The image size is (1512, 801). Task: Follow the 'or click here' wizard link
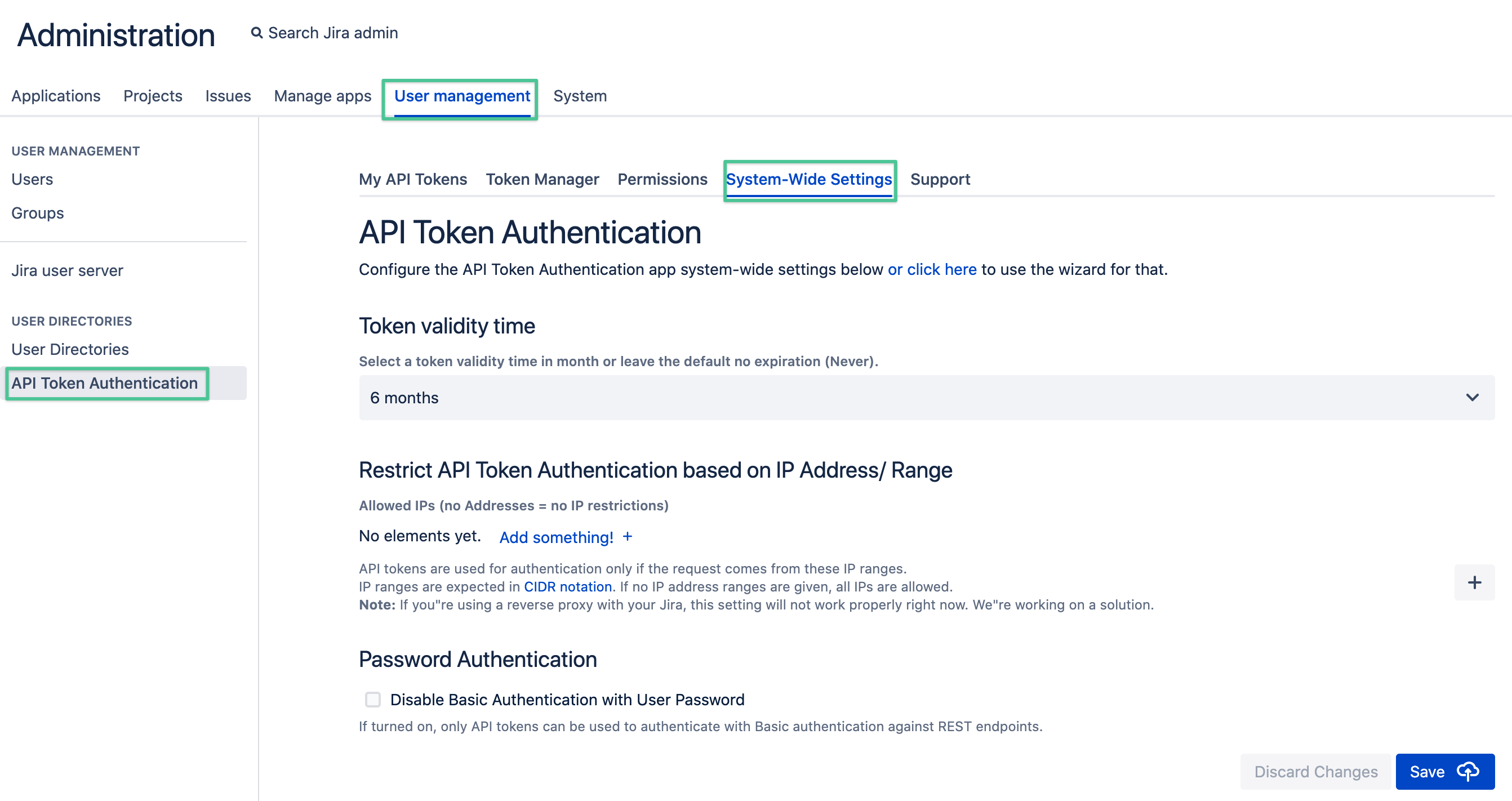click(932, 269)
